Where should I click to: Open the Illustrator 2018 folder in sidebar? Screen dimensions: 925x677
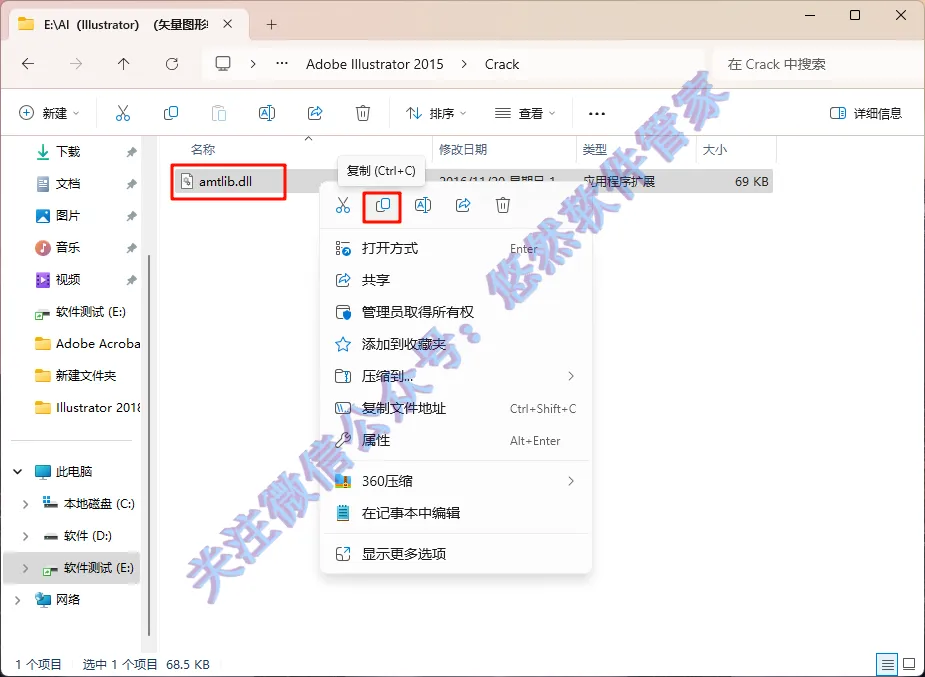(87, 407)
